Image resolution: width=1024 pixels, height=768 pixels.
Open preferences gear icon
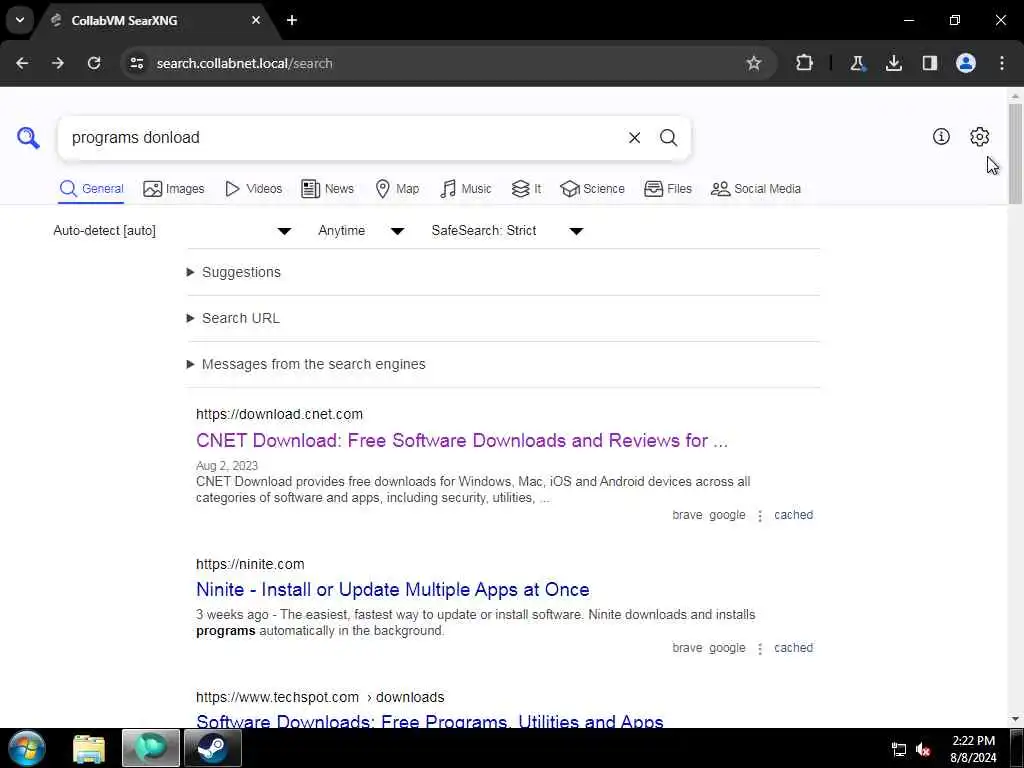(x=979, y=136)
